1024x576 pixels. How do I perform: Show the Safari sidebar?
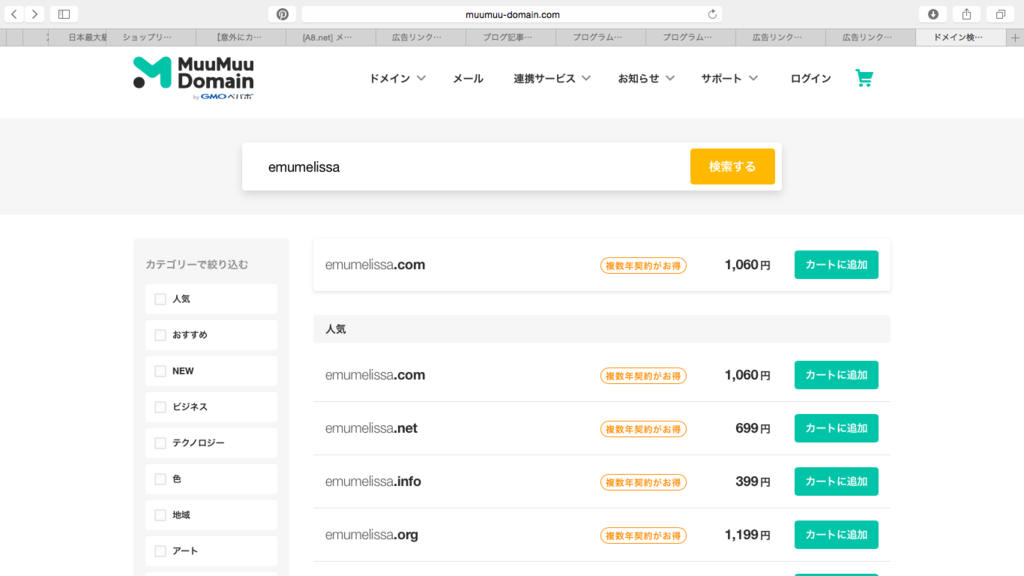[x=64, y=14]
